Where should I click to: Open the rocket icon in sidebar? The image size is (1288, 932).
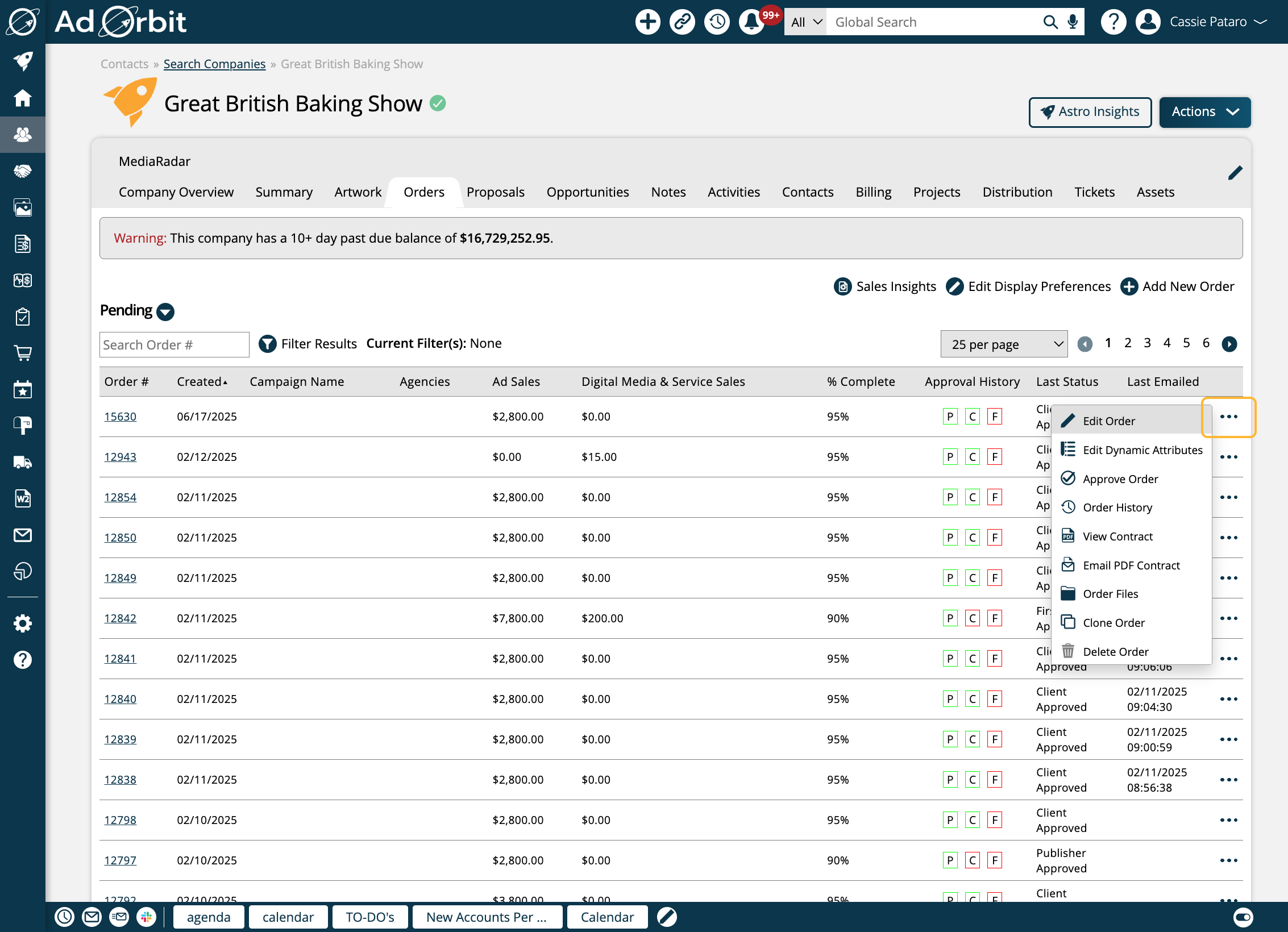(x=23, y=61)
